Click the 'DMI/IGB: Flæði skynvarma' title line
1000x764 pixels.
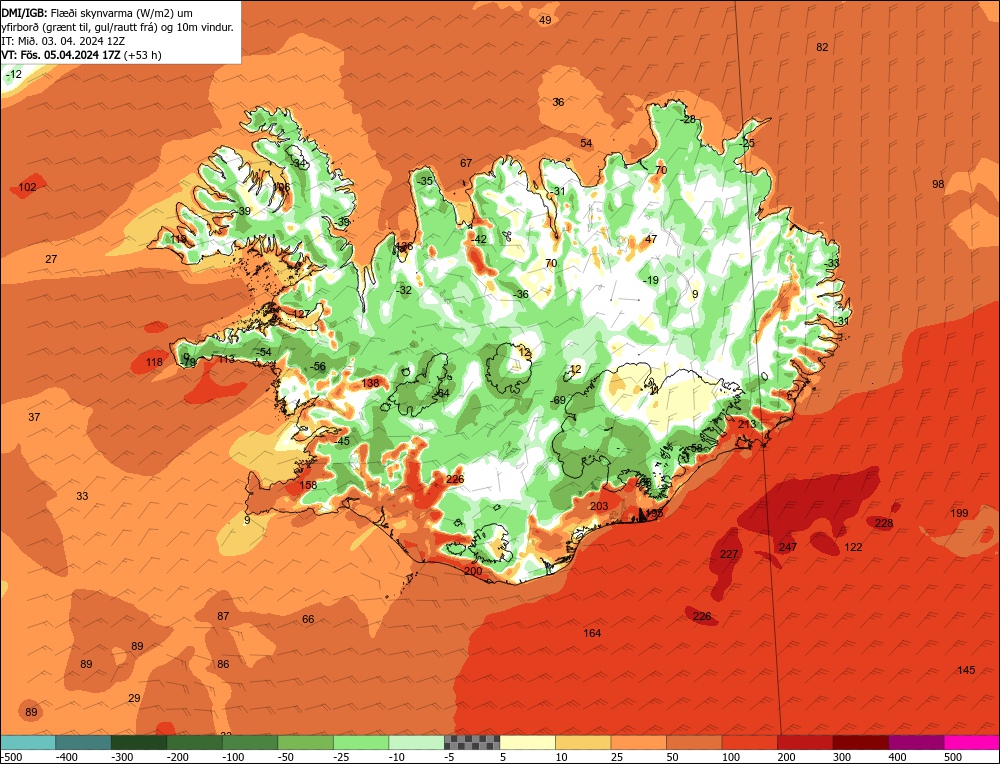point(97,13)
